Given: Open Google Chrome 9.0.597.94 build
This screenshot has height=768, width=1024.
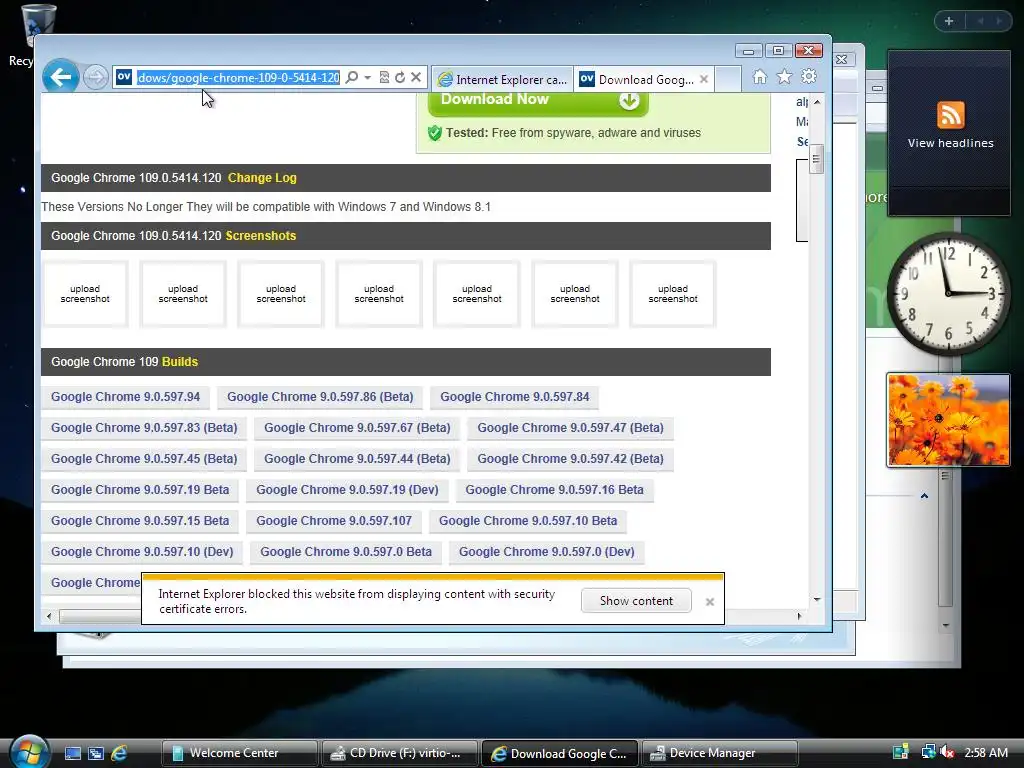Looking at the screenshot, I should click(125, 397).
